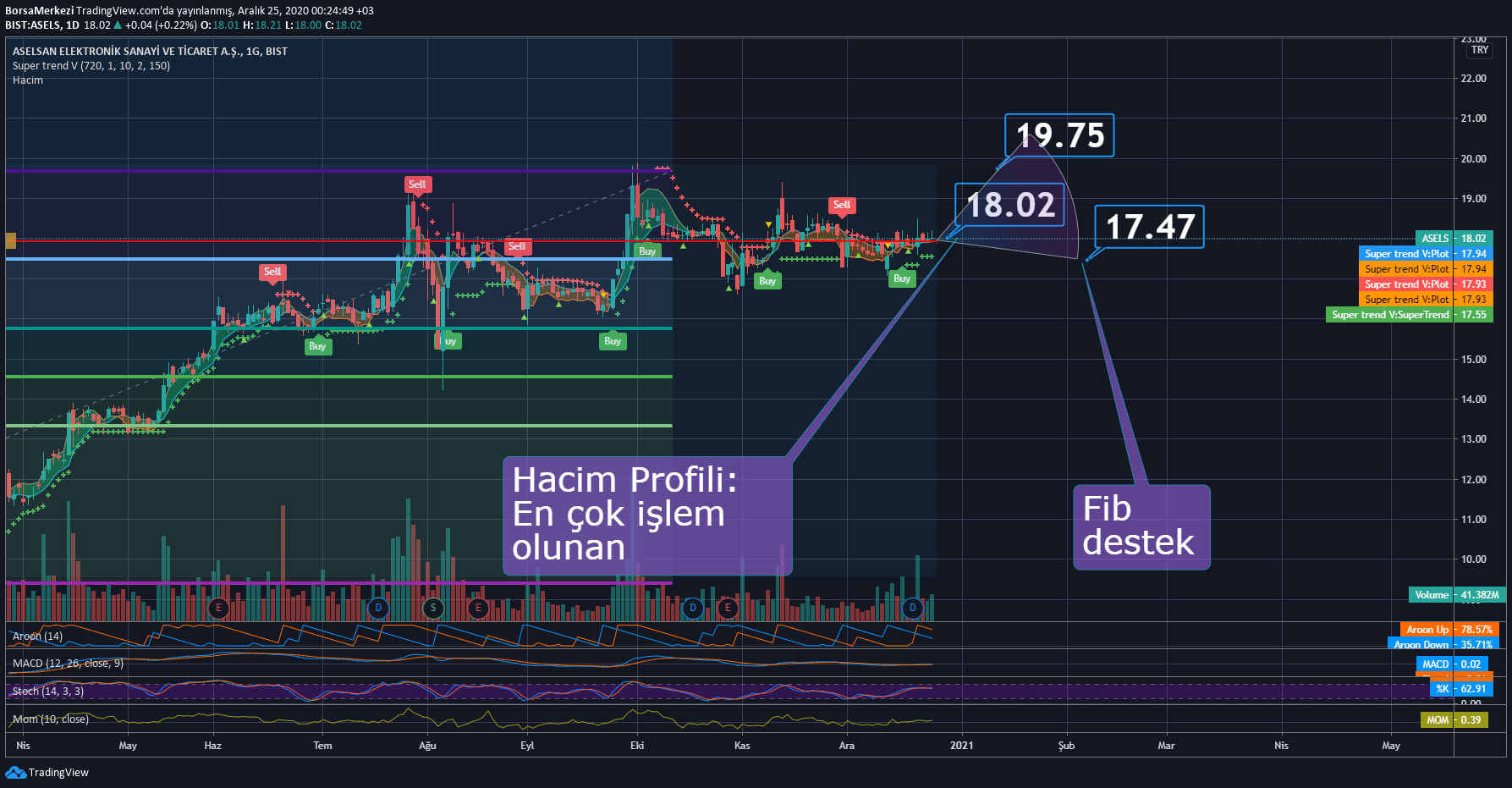The width and height of the screenshot is (1512, 788).
Task: Click the yellow triangle alert marker above Kas
Action: 768,223
